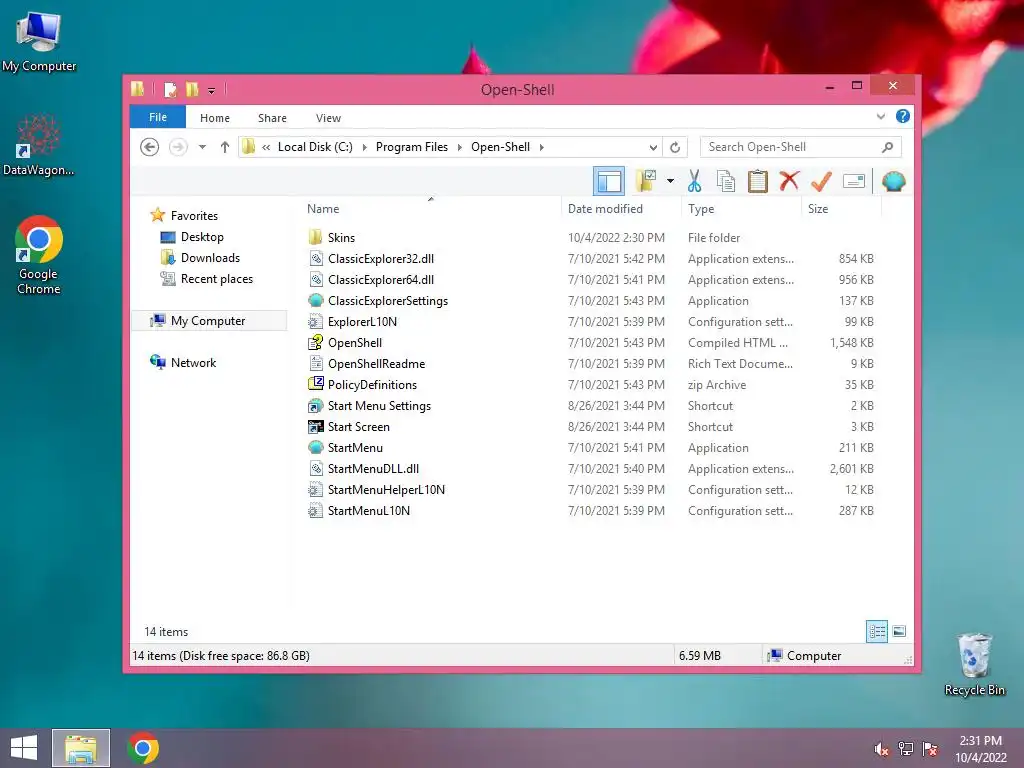Select ClassicExplorer64.dll file
The image size is (1024, 768).
[x=381, y=280]
